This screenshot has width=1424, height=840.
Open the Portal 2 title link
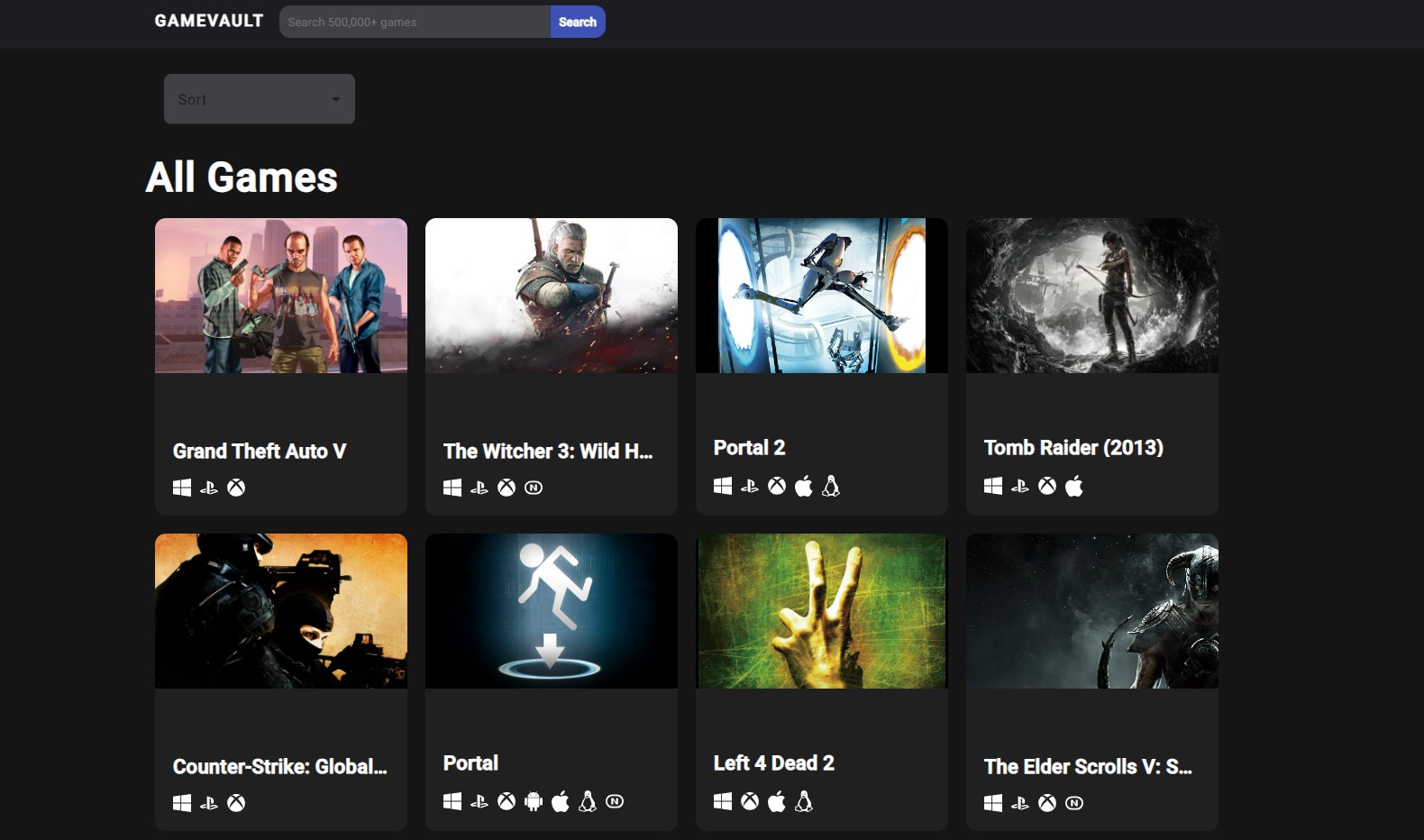[x=749, y=448]
